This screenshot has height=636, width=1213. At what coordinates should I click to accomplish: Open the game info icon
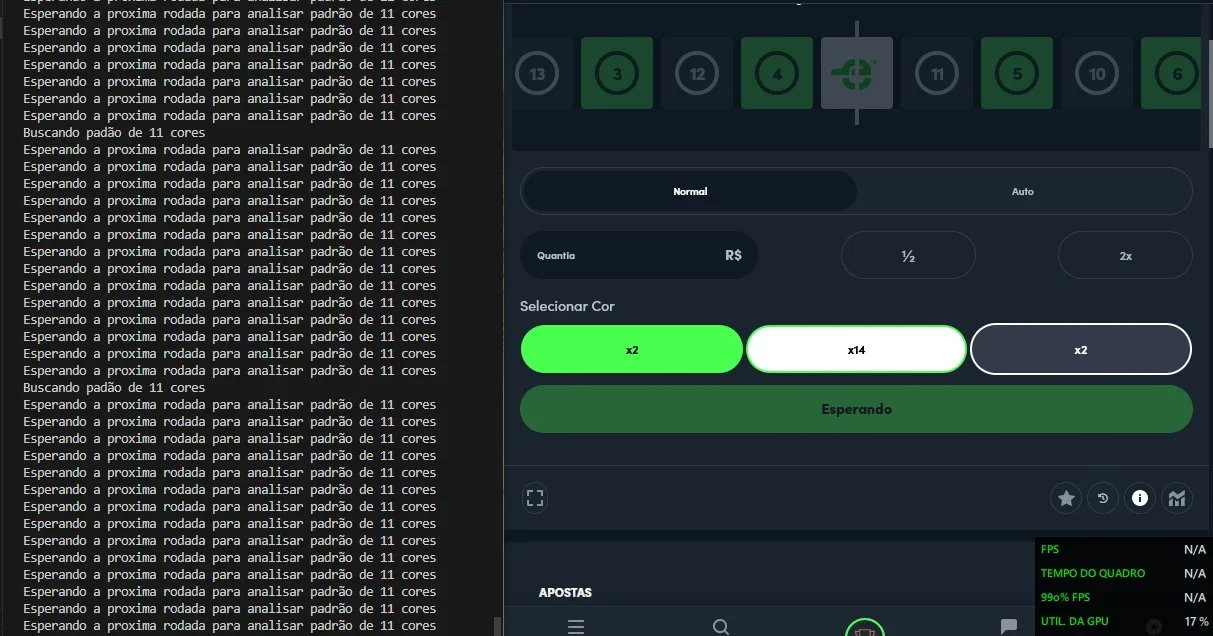pos(1140,497)
